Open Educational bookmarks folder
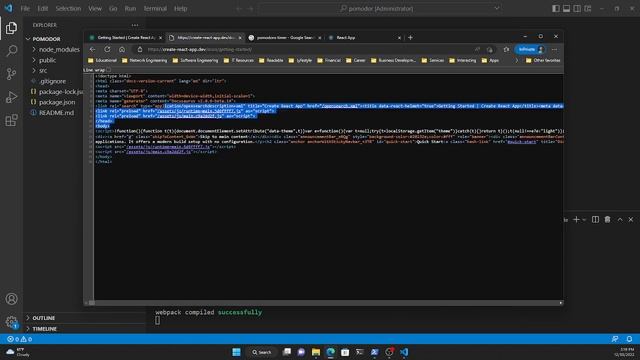 click(x=102, y=60)
